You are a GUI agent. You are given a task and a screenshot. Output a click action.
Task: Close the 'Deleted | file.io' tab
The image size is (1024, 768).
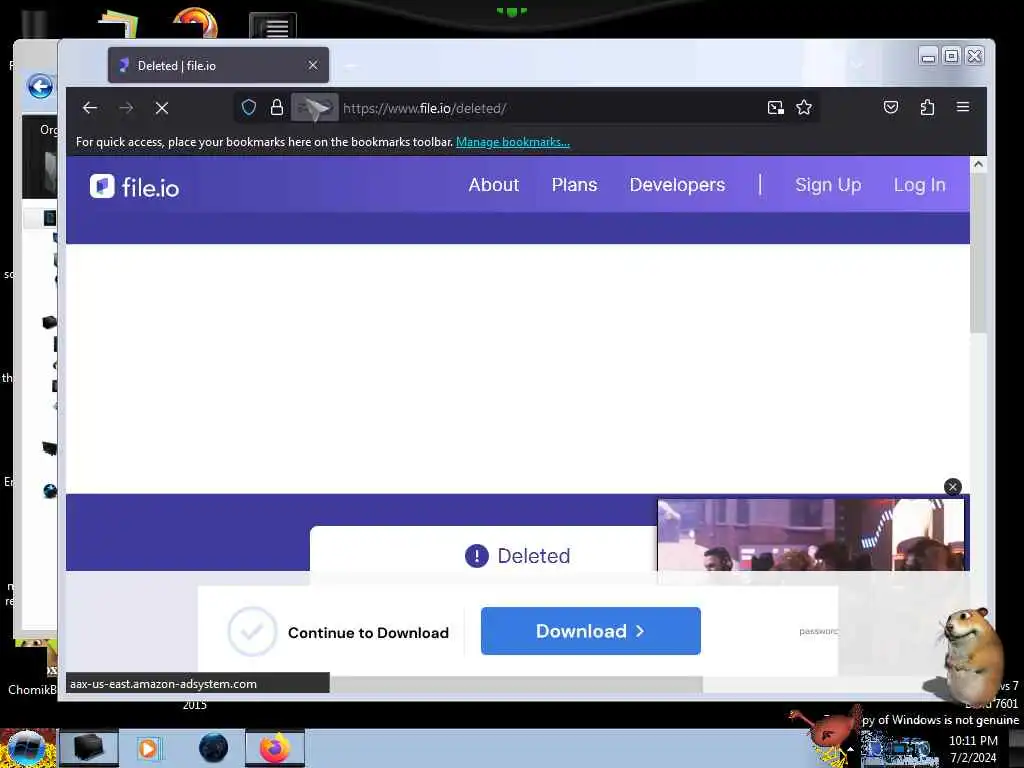313,65
